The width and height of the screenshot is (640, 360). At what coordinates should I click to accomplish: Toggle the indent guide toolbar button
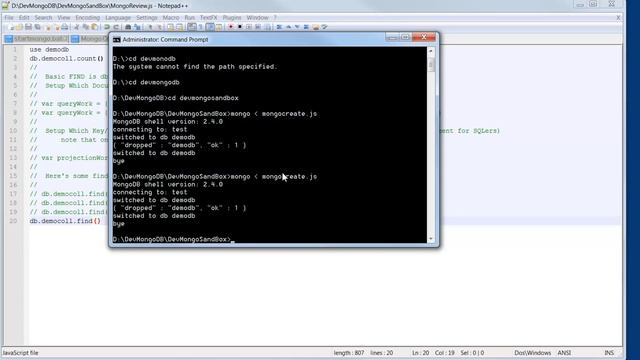[x=210, y=27]
